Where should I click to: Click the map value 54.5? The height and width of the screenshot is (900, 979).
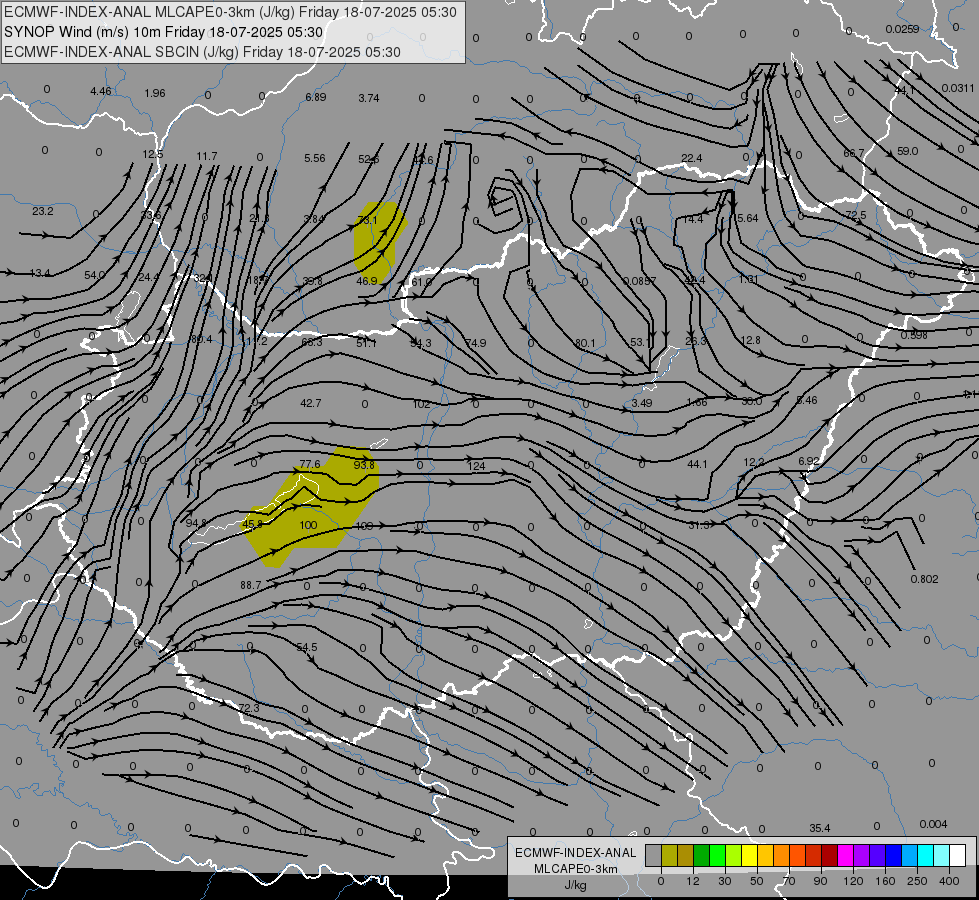tap(307, 647)
